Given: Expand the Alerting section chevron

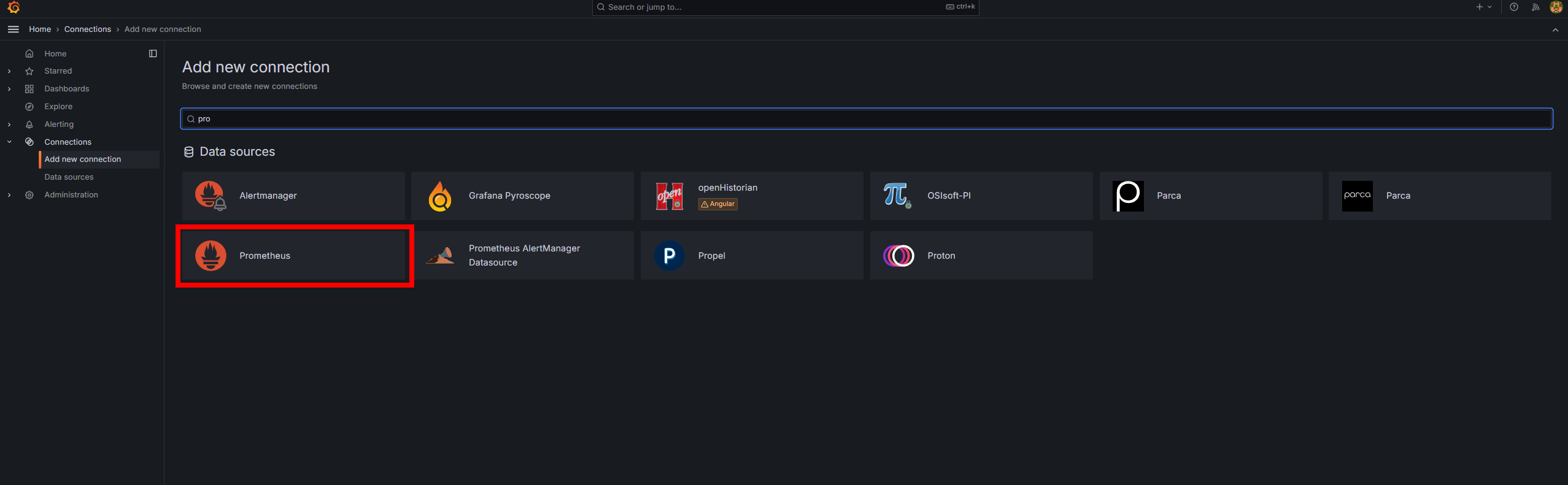Looking at the screenshot, I should (9, 124).
